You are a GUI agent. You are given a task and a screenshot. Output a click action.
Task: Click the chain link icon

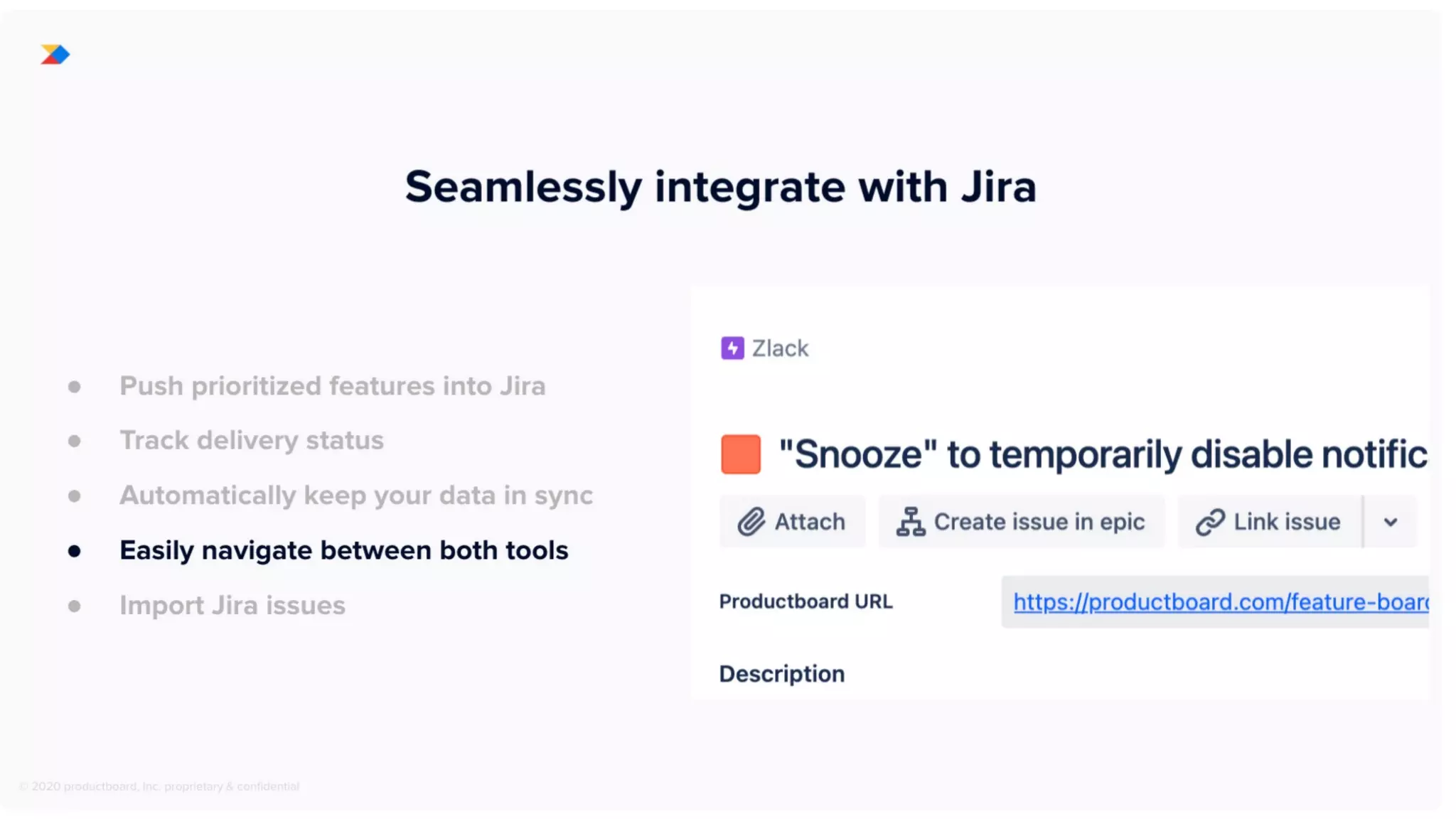(x=1210, y=522)
